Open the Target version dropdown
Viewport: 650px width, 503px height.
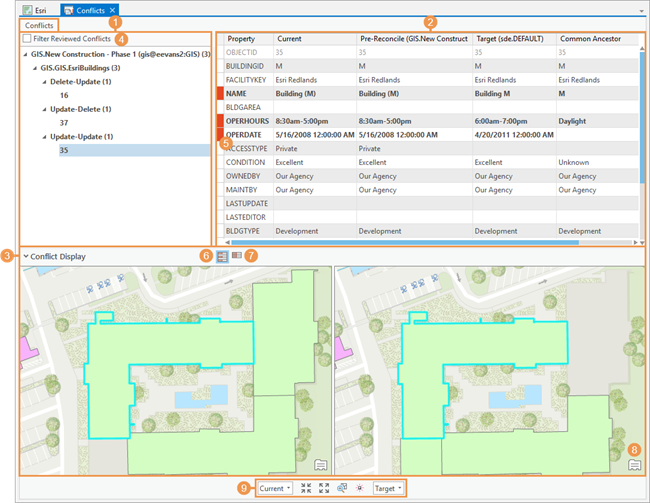pos(389,488)
